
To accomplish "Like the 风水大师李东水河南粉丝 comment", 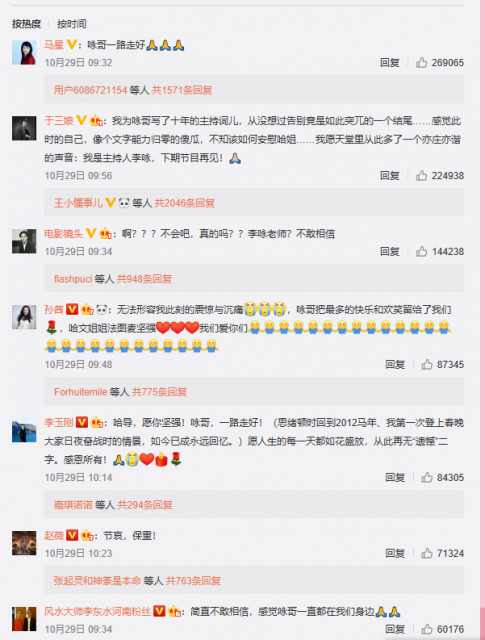I will coord(427,629).
